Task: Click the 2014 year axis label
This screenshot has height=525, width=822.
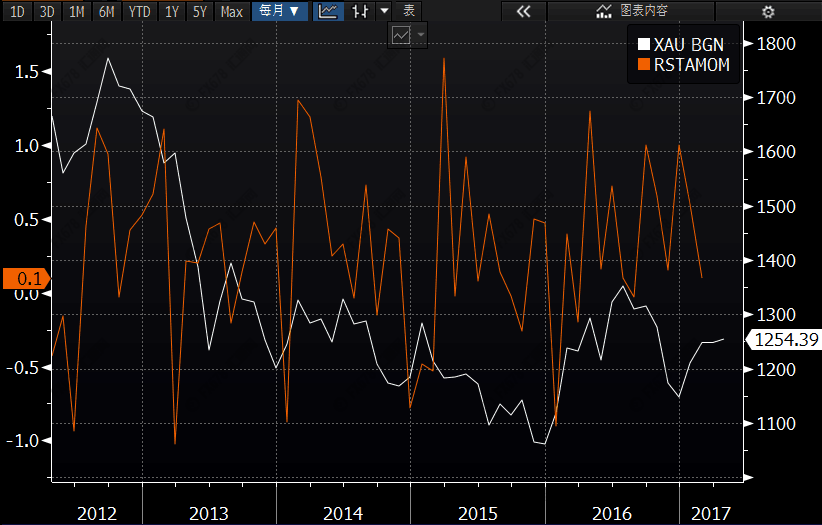Action: click(343, 513)
